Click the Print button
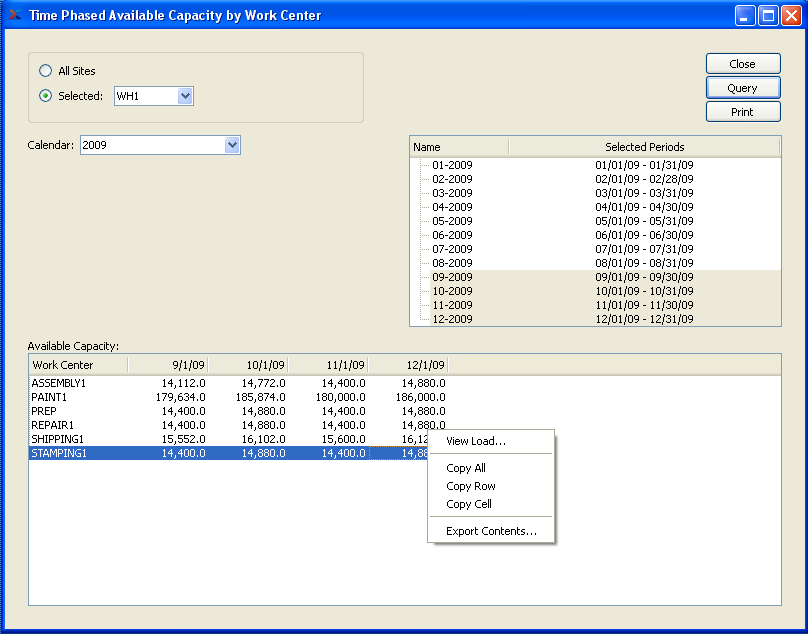Image resolution: width=808 pixels, height=634 pixels. coord(742,112)
